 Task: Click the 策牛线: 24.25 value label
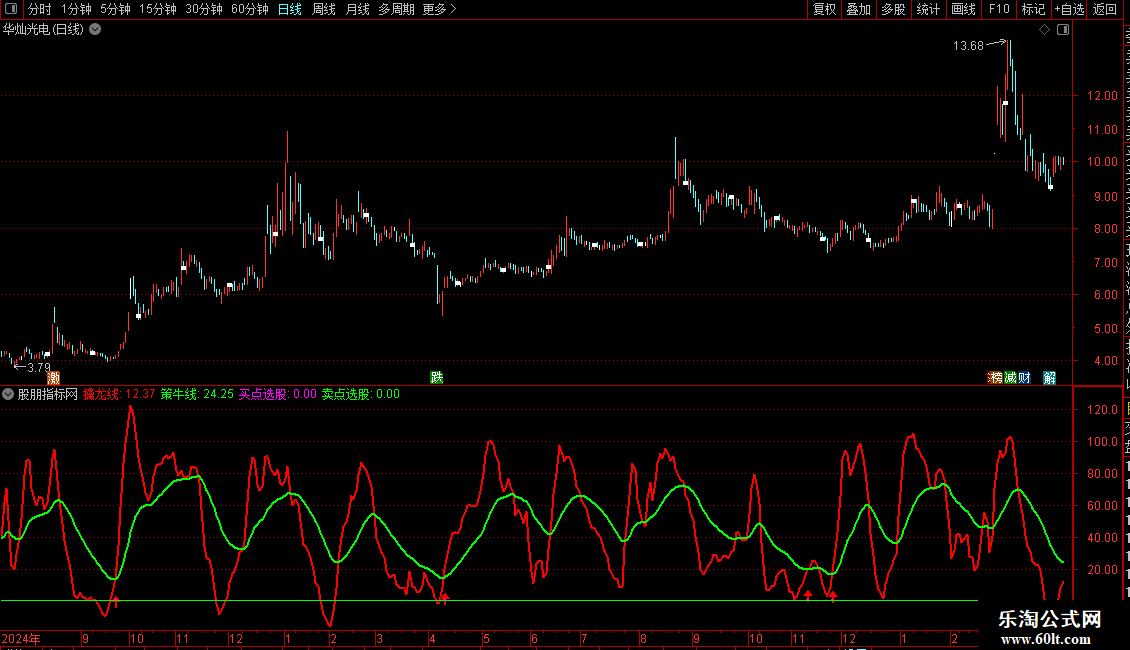coord(197,394)
